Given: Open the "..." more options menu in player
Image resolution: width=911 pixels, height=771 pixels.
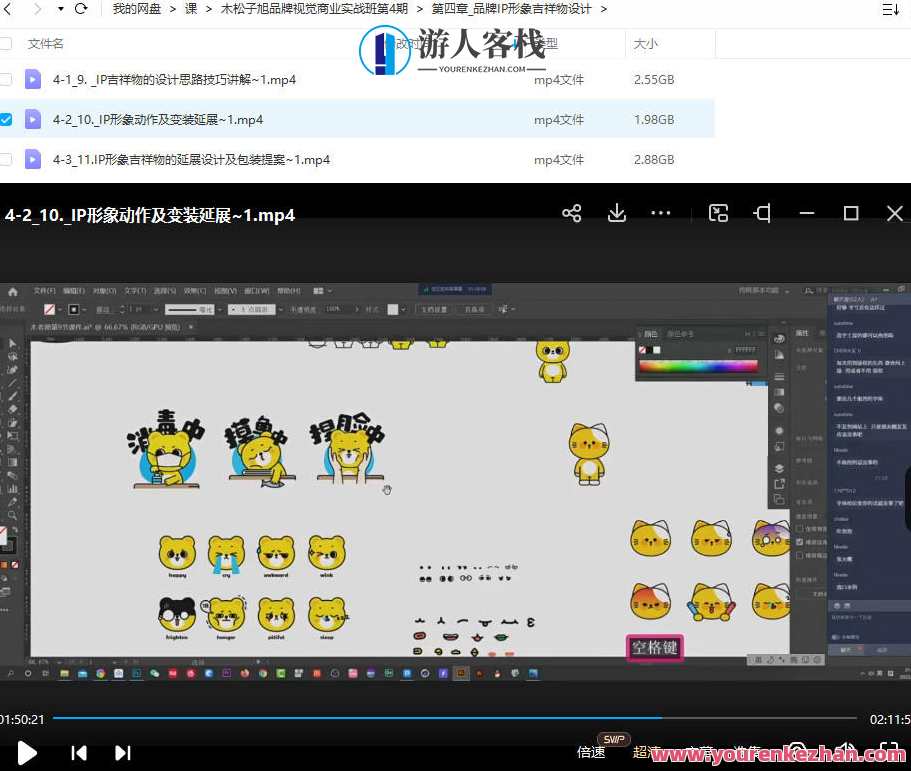Looking at the screenshot, I should [661, 213].
